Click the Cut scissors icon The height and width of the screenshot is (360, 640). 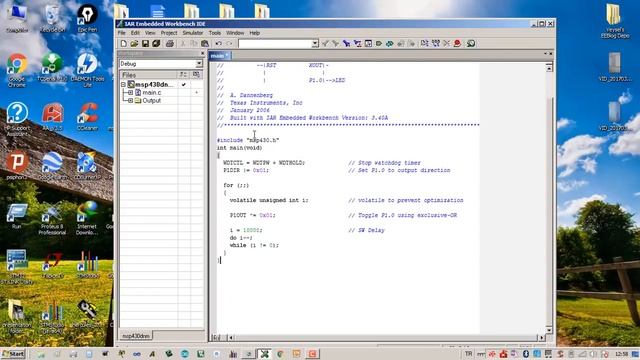(x=183, y=43)
